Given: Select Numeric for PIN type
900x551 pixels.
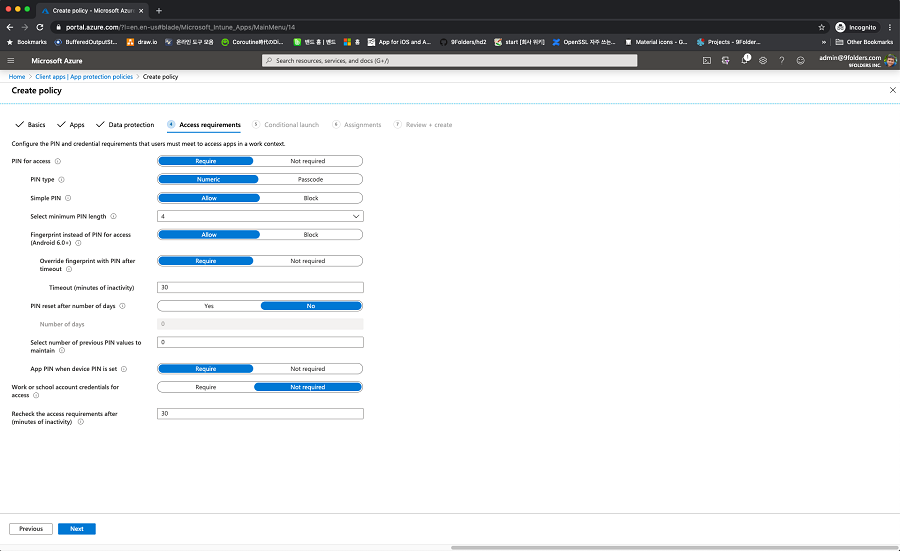Looking at the screenshot, I should coord(208,180).
